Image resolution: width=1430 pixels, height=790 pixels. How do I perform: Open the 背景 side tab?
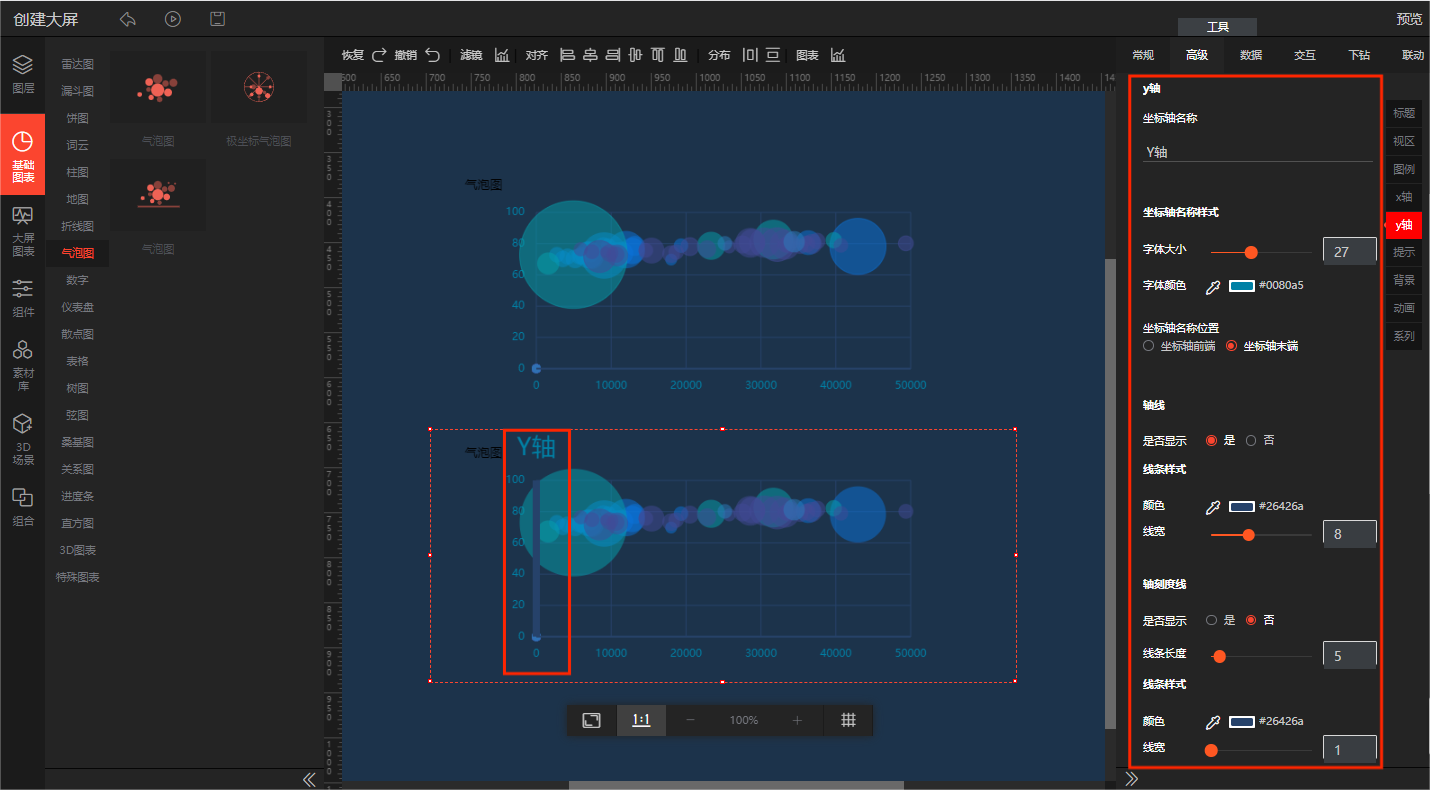point(1404,280)
